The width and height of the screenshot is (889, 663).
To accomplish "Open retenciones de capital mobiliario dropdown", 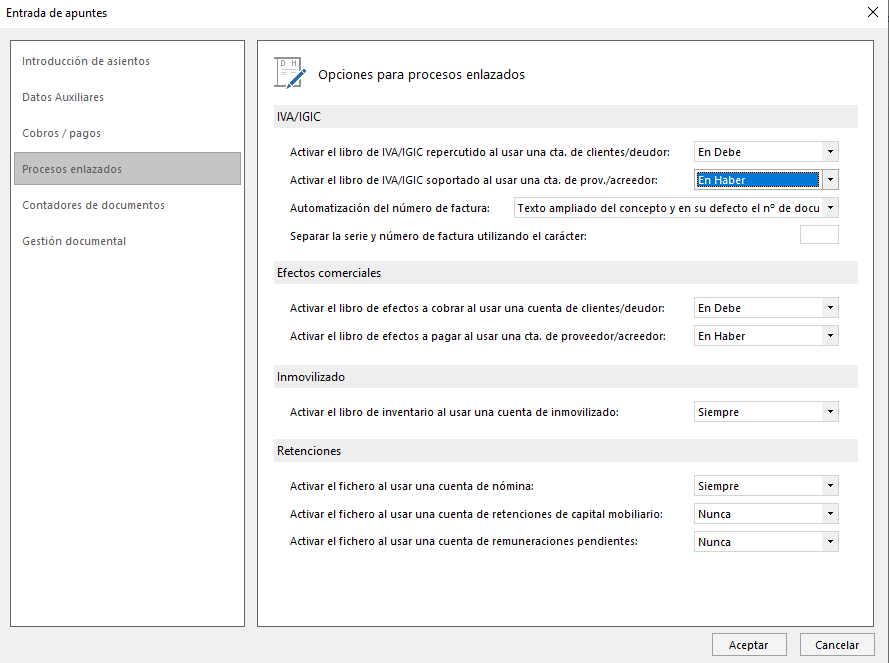I will (766, 514).
